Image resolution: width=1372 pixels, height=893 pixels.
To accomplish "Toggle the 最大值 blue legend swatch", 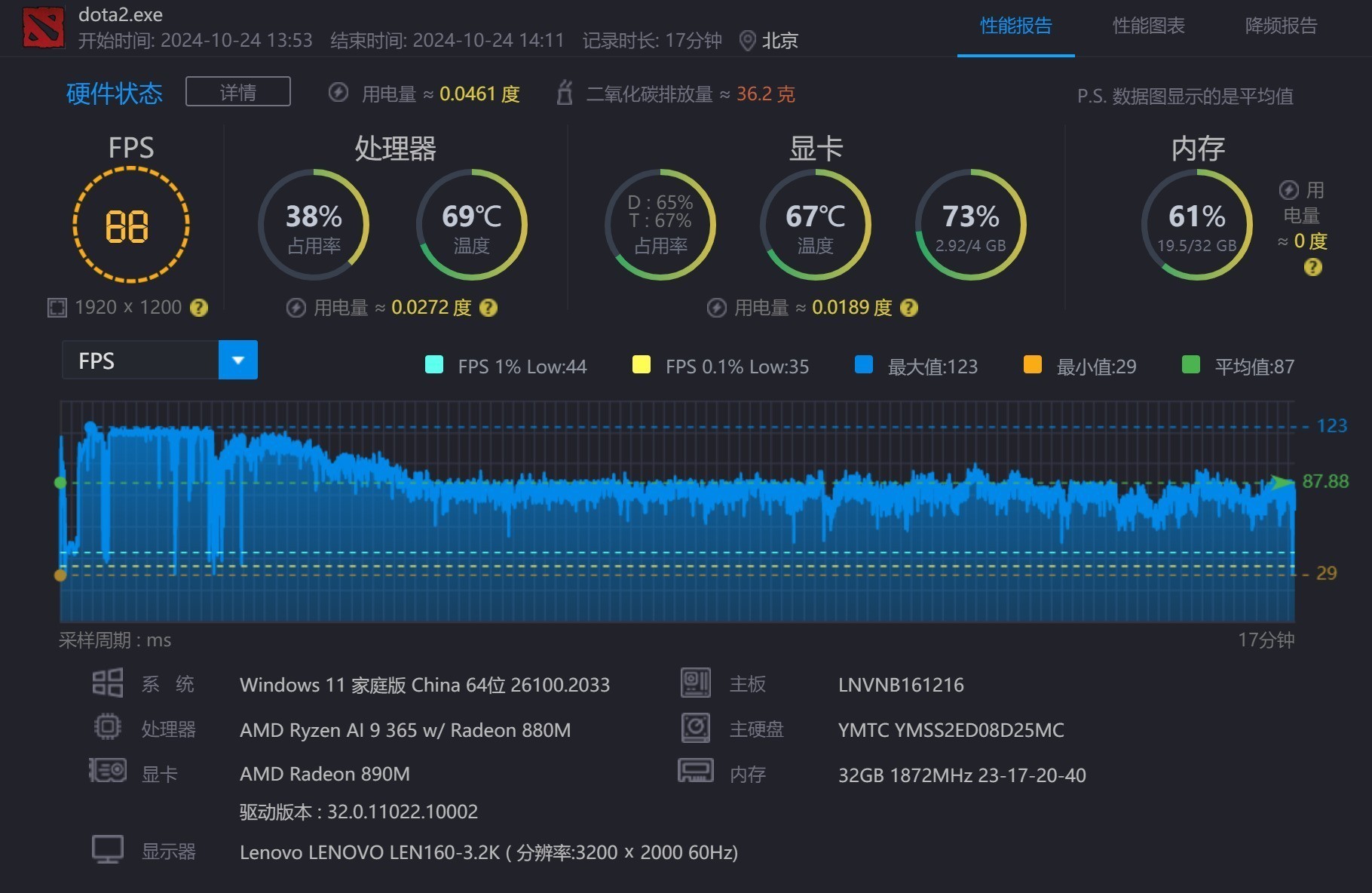I will 864,365.
